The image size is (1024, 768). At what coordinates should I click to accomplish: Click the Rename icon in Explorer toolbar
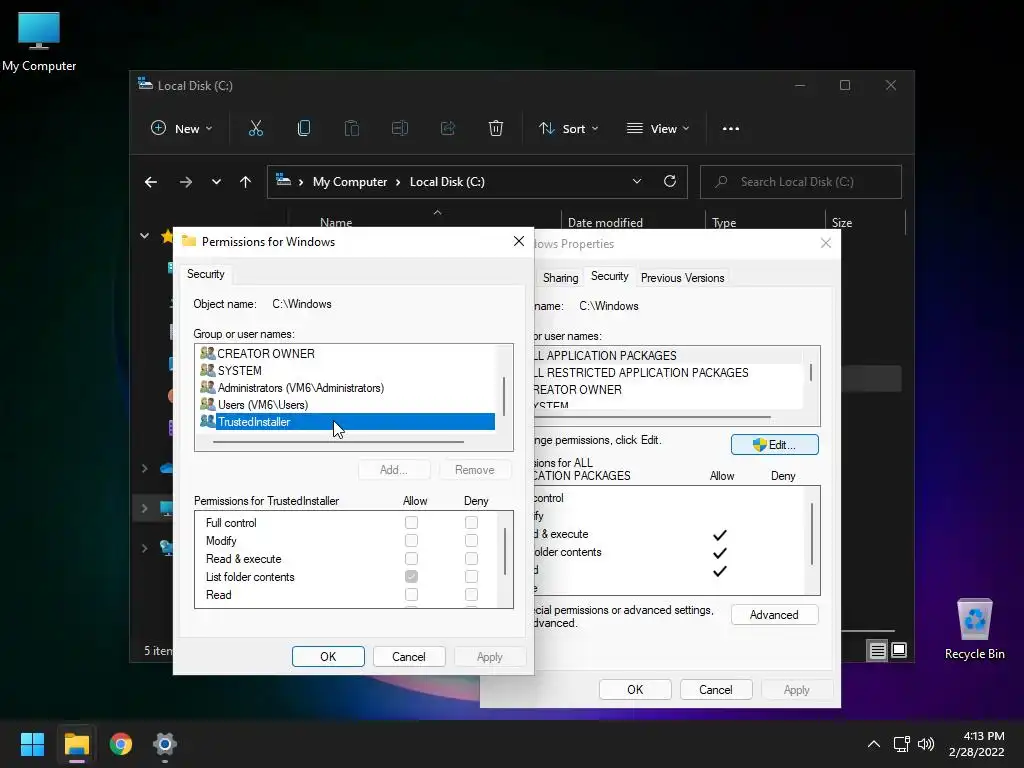tap(400, 129)
